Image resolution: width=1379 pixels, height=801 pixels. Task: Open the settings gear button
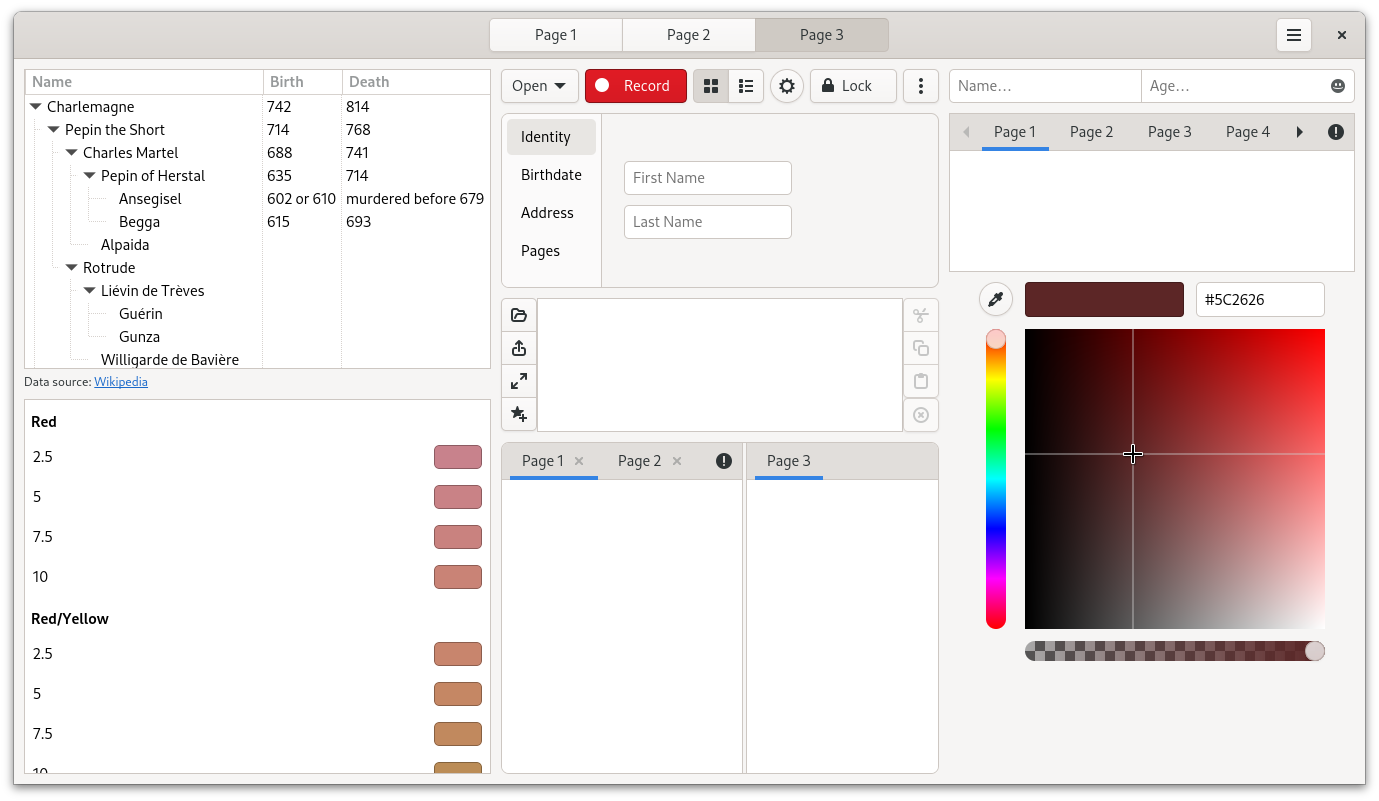pyautogui.click(x=787, y=86)
